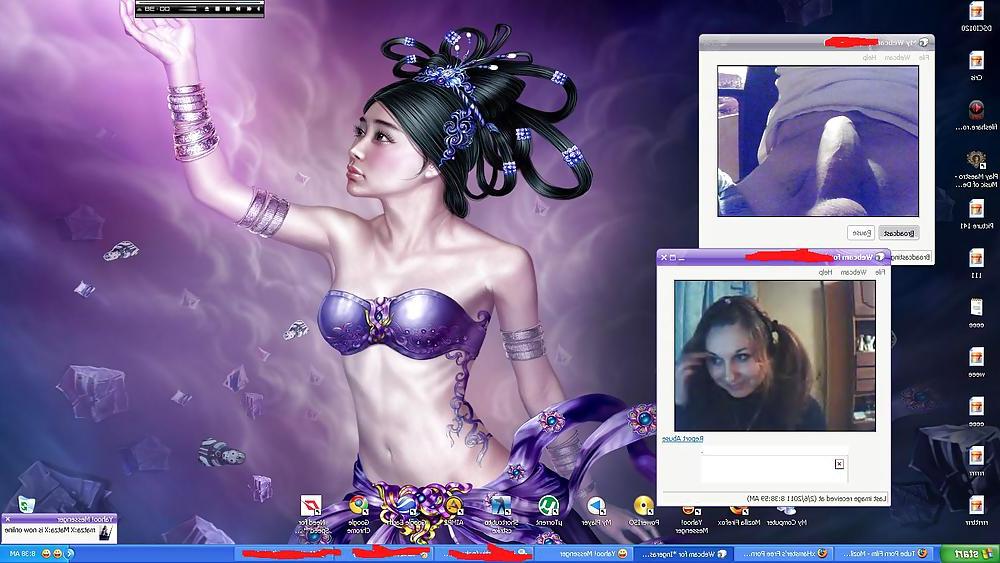Select the µTorrent desktop shortcut
The image size is (1000, 563).
point(548,511)
